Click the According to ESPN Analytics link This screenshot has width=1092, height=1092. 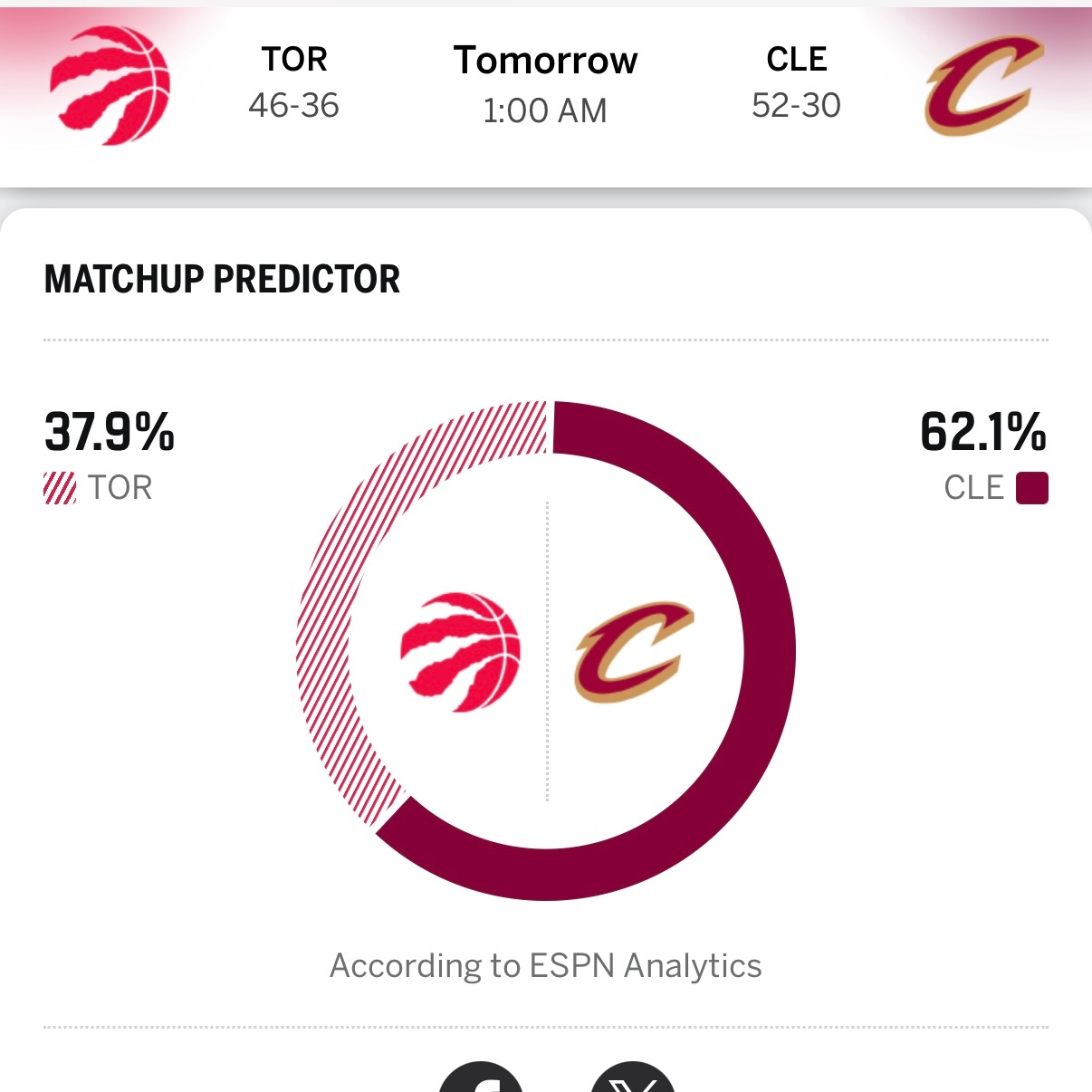pyautogui.click(x=546, y=965)
